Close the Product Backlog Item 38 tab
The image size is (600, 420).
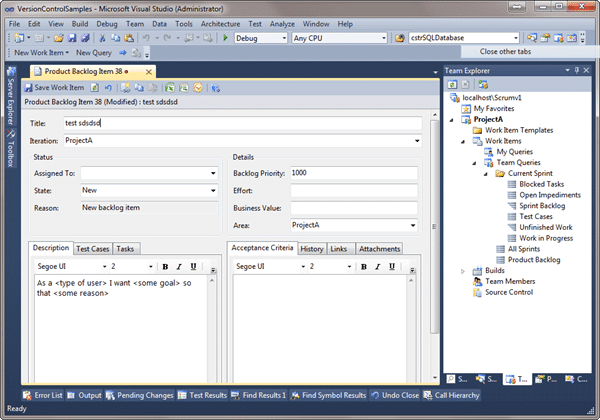pyautogui.click(x=148, y=72)
